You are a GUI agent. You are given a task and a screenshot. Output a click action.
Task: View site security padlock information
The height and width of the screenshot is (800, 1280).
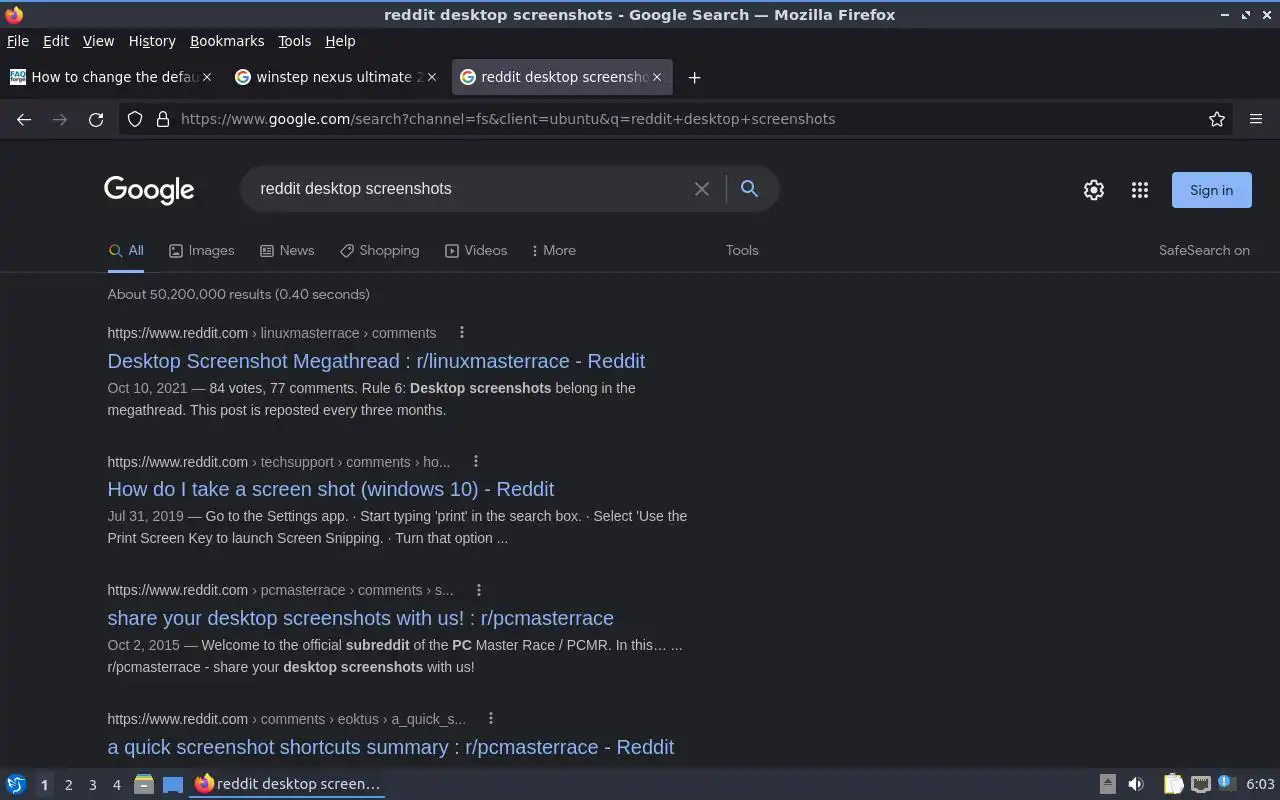click(163, 119)
